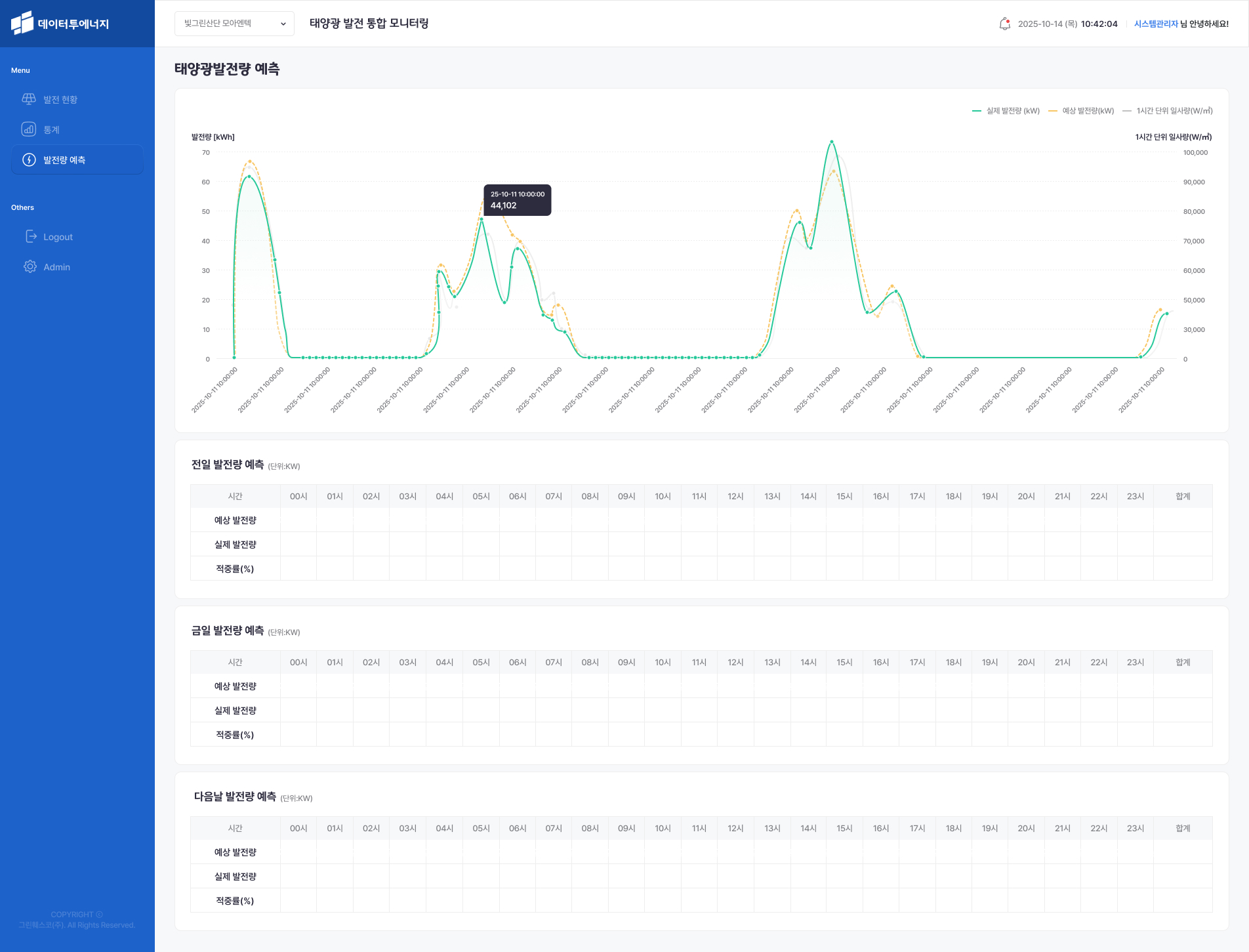Click the 데이터투에너지 logo icon
Viewport: 1249px width, 952px height.
point(22,24)
